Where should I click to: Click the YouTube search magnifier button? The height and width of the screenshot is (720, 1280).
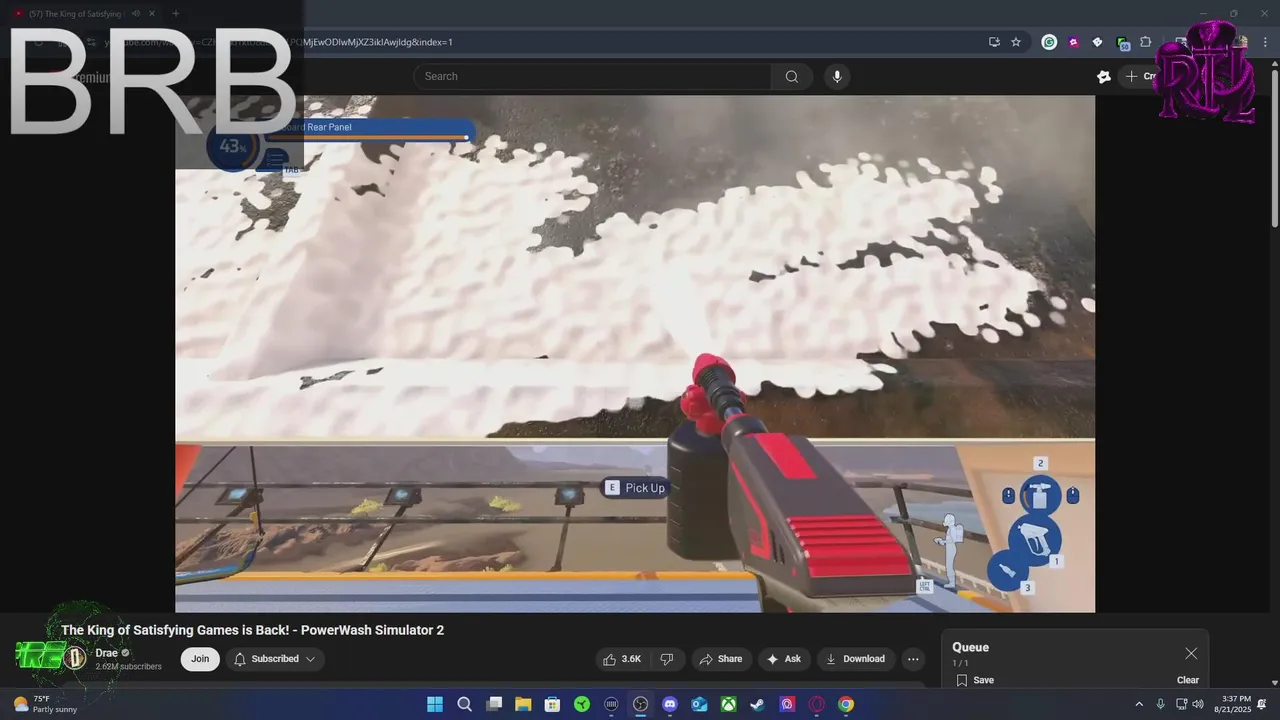click(792, 76)
